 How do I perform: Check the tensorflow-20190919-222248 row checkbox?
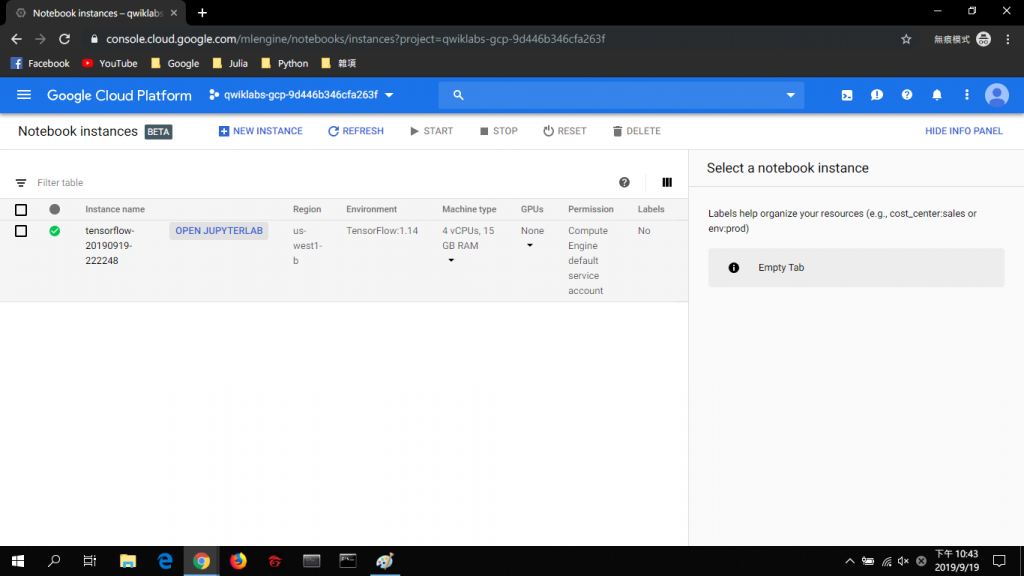coord(21,231)
